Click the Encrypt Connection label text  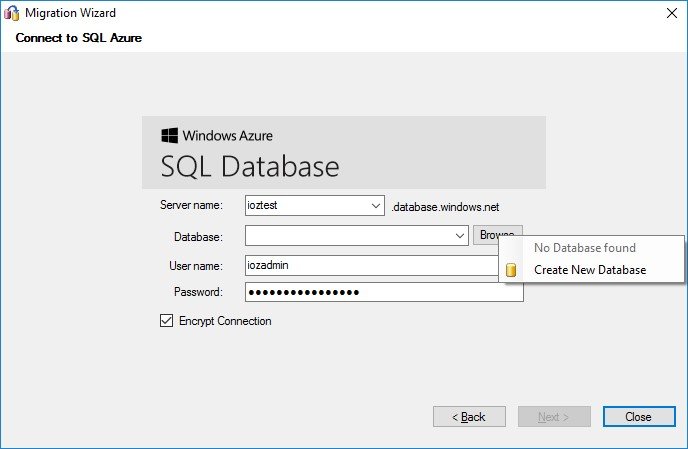pyautogui.click(x=225, y=321)
